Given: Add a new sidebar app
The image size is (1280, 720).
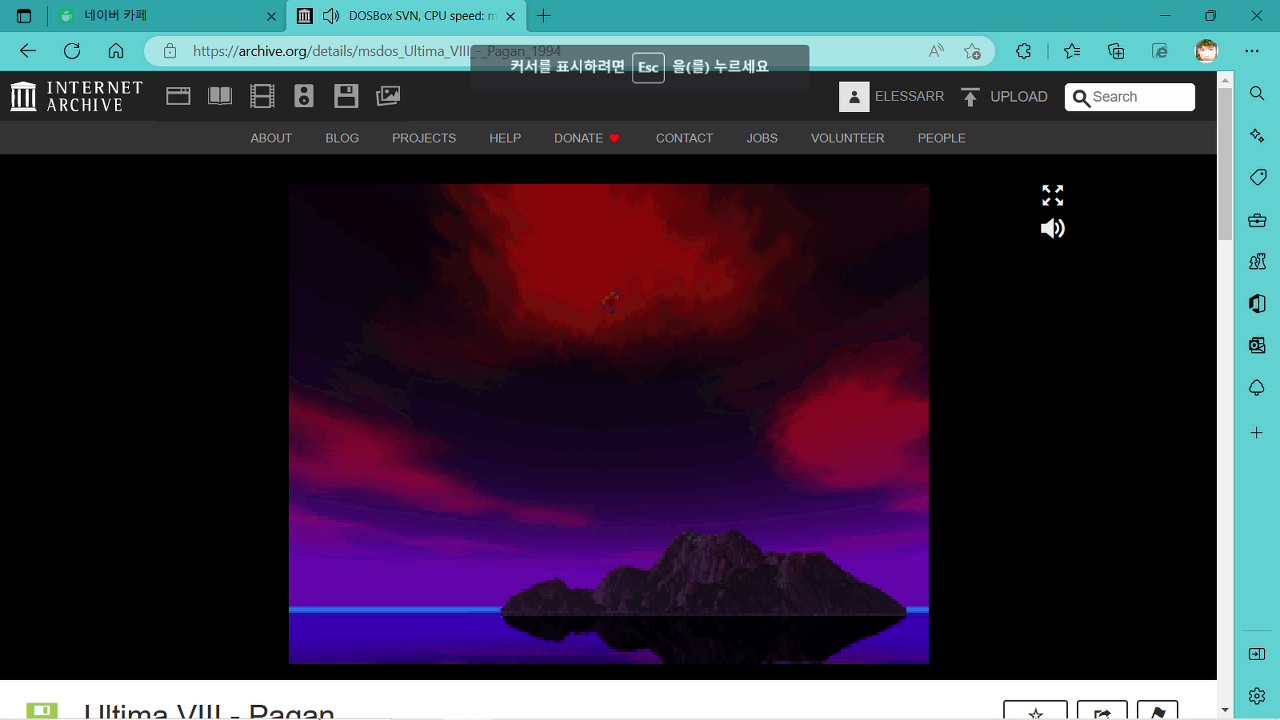Looking at the screenshot, I should [1257, 433].
